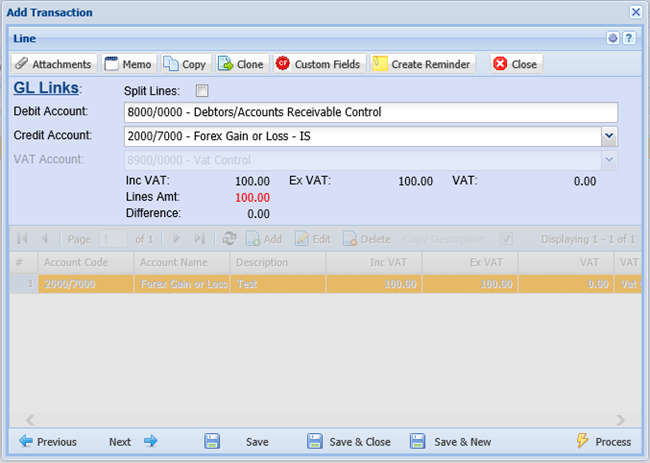
Task: Click Save & Close button
Action: point(349,441)
